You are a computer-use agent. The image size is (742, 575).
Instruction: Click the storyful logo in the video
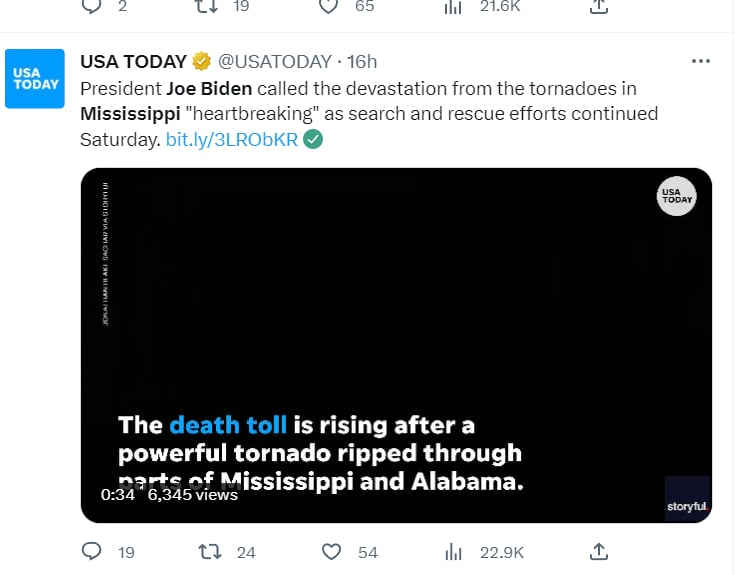point(688,506)
